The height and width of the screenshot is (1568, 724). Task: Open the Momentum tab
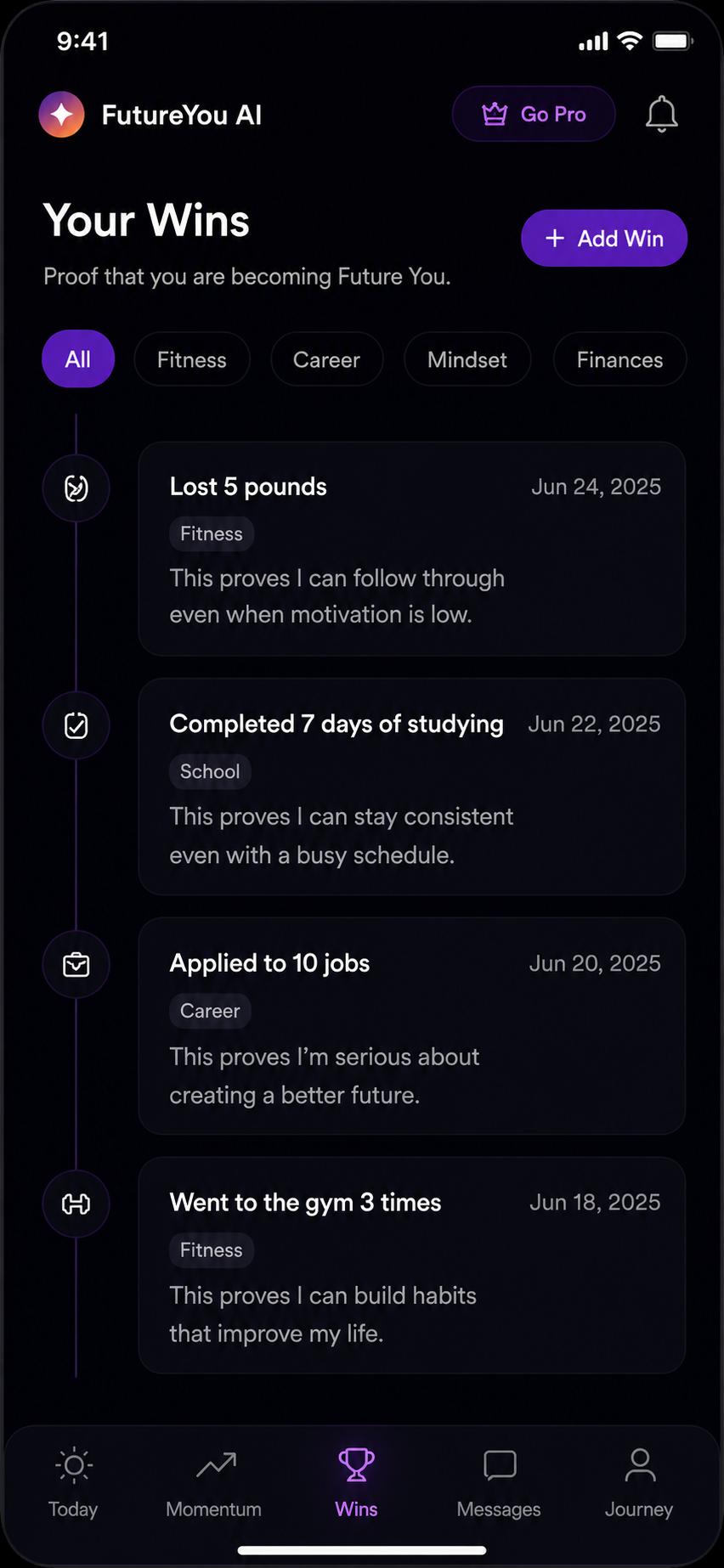point(214,1482)
